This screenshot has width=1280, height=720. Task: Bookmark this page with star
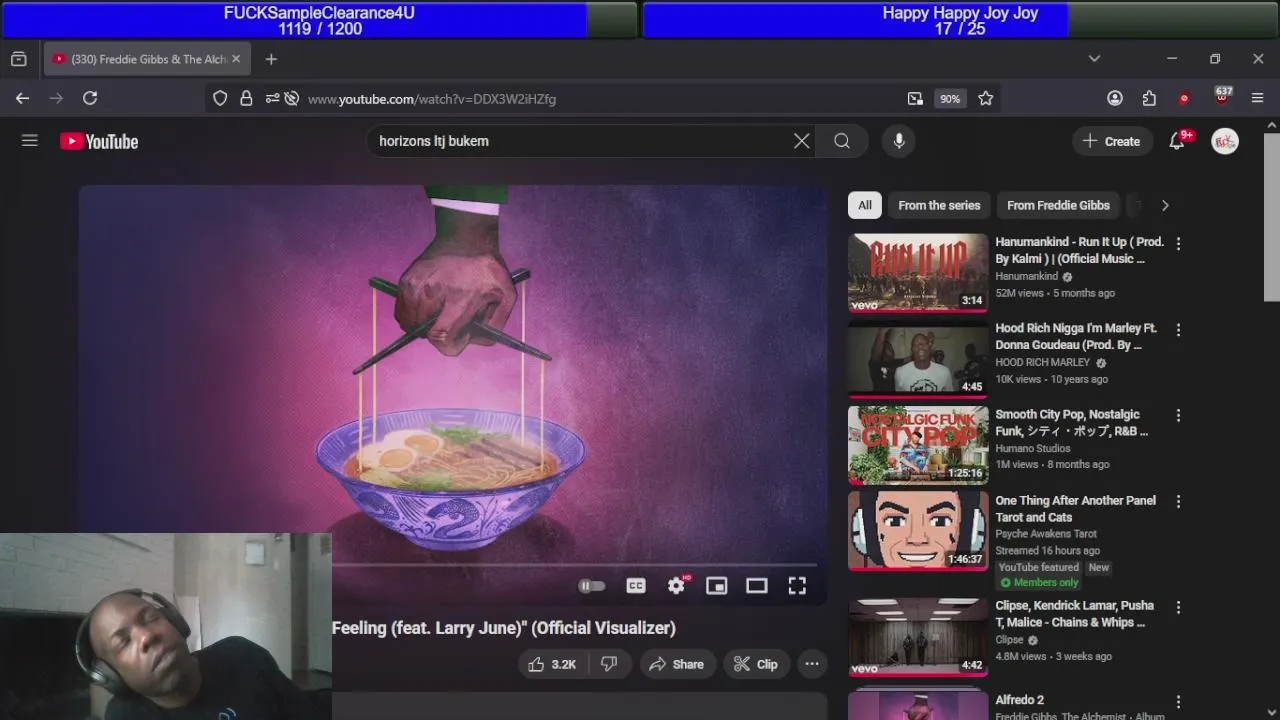coord(986,98)
